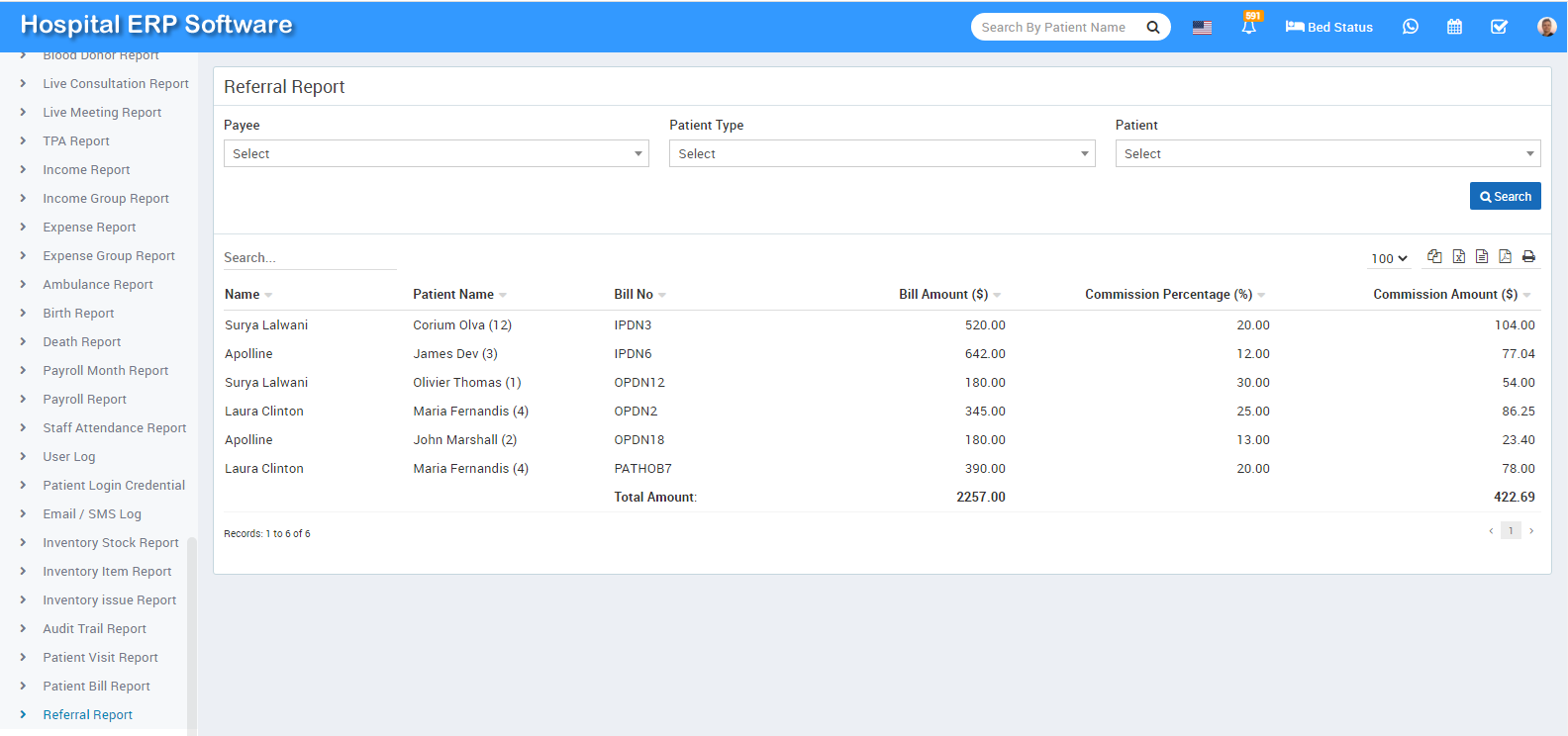The image size is (1568, 736).
Task: Copy table data to clipboard
Action: tap(1434, 256)
